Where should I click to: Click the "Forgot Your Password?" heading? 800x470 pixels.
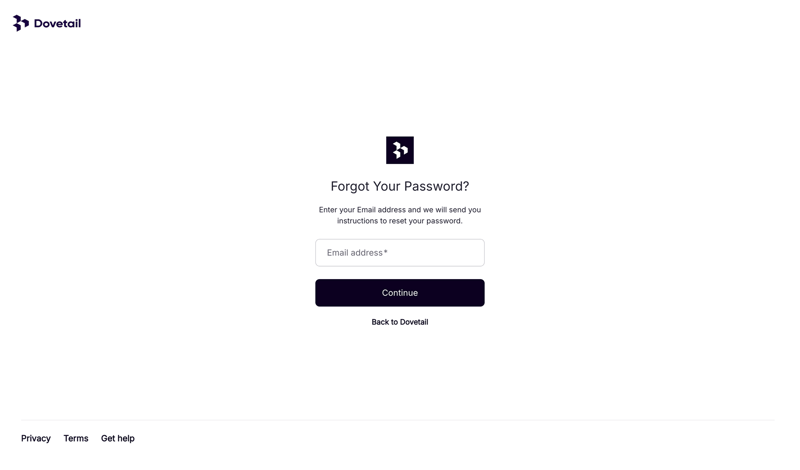coord(399,186)
